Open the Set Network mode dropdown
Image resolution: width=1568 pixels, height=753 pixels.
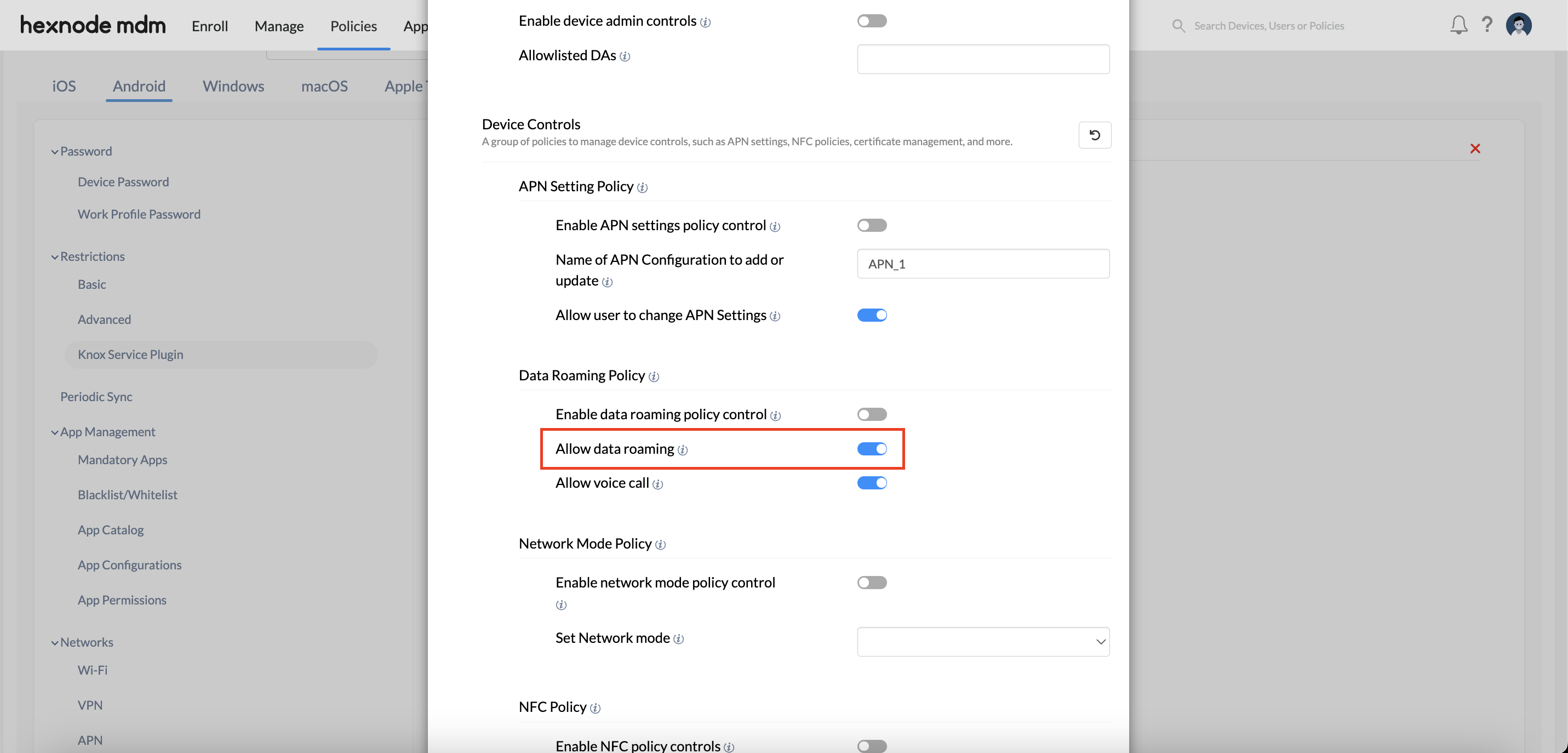point(983,642)
